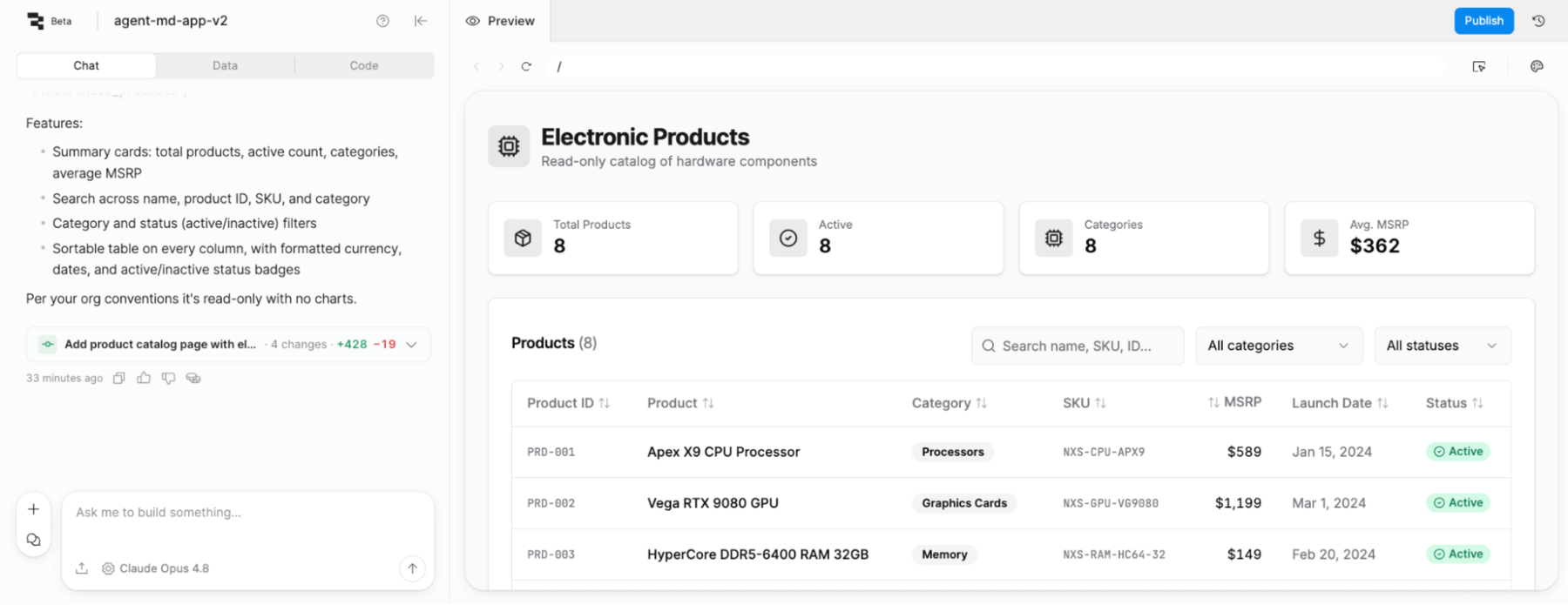Click the PRD-003 product ID cell
1568x605 pixels.
click(x=551, y=555)
